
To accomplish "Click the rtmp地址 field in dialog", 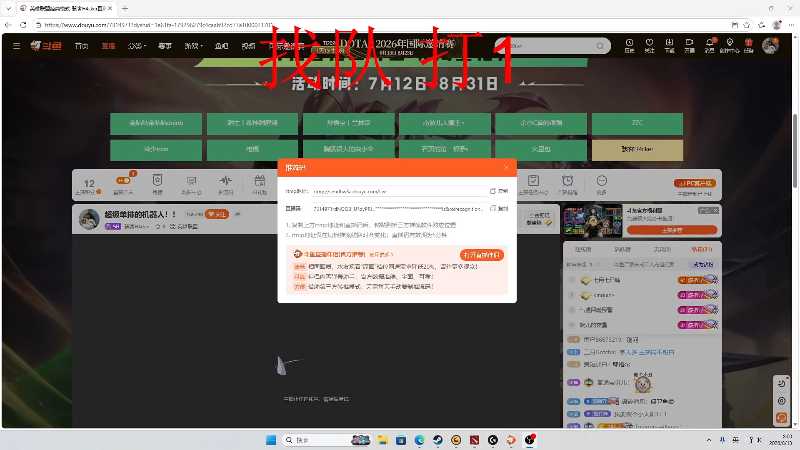I will tap(399, 191).
